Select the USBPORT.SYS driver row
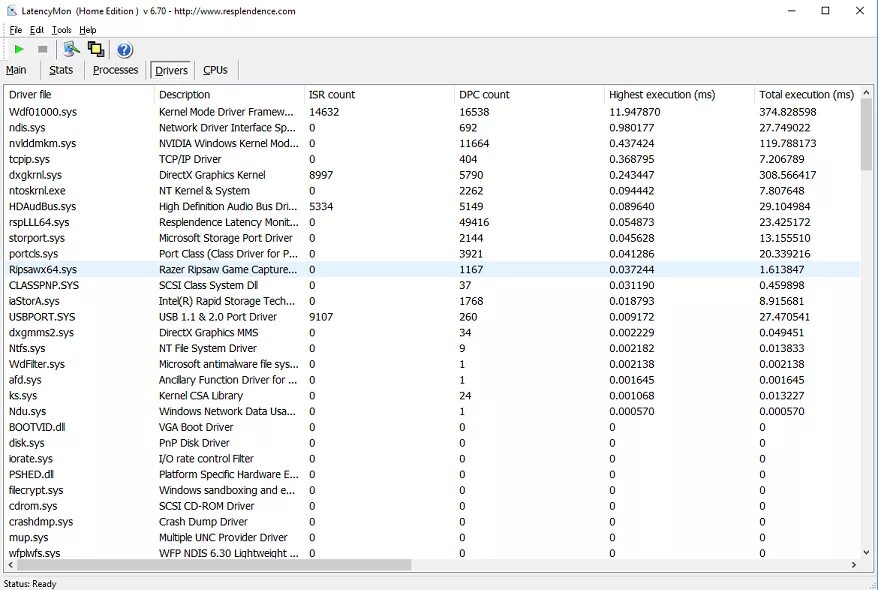 (432, 316)
